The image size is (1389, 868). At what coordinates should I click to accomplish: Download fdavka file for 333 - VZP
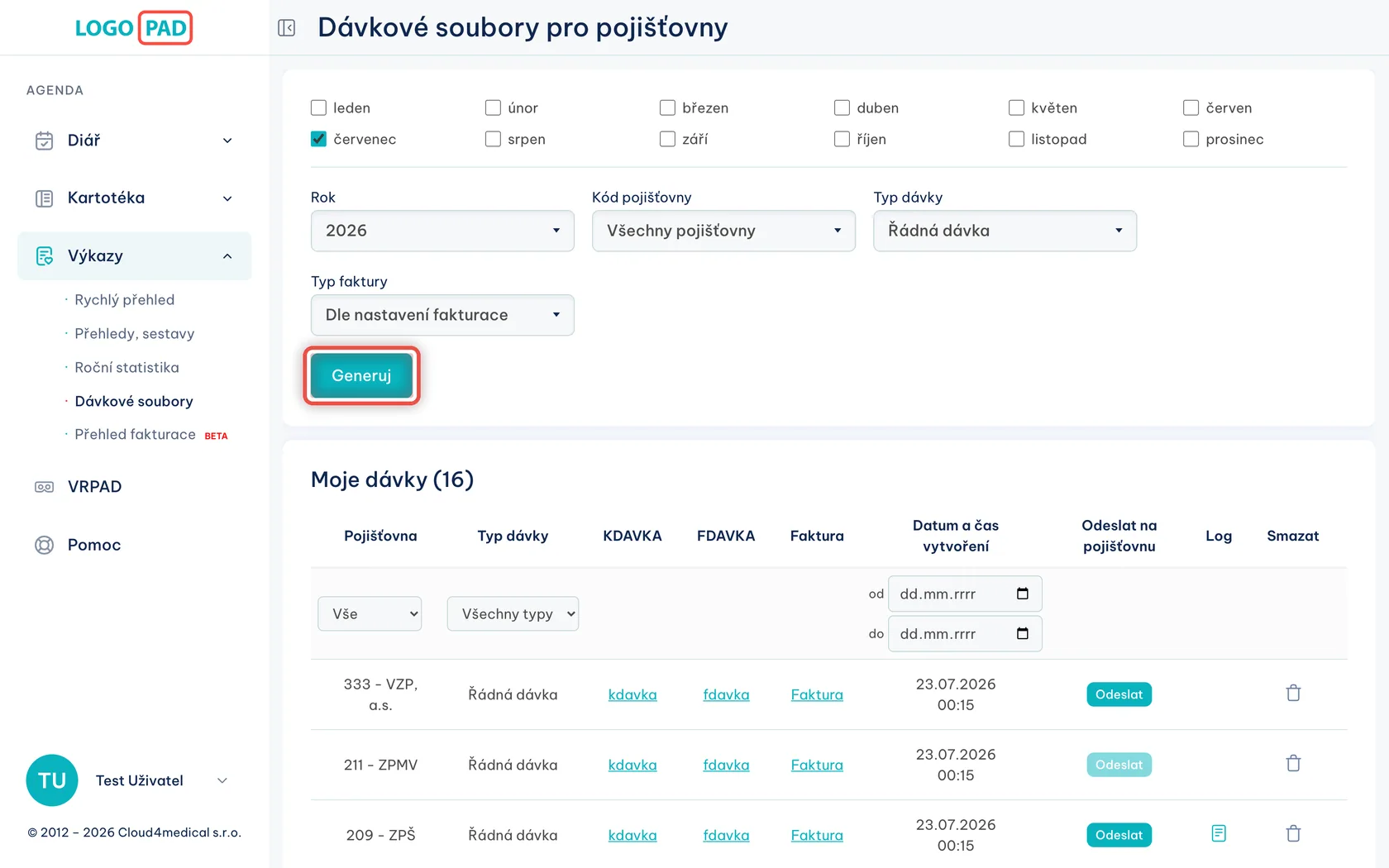pos(726,694)
